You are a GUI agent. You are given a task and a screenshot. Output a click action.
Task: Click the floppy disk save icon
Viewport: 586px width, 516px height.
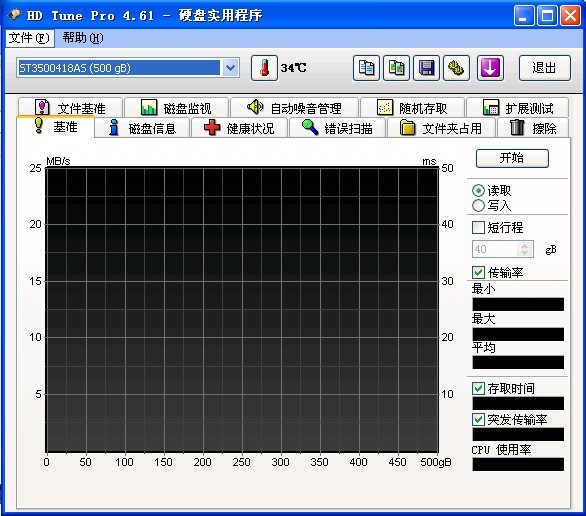click(x=426, y=68)
